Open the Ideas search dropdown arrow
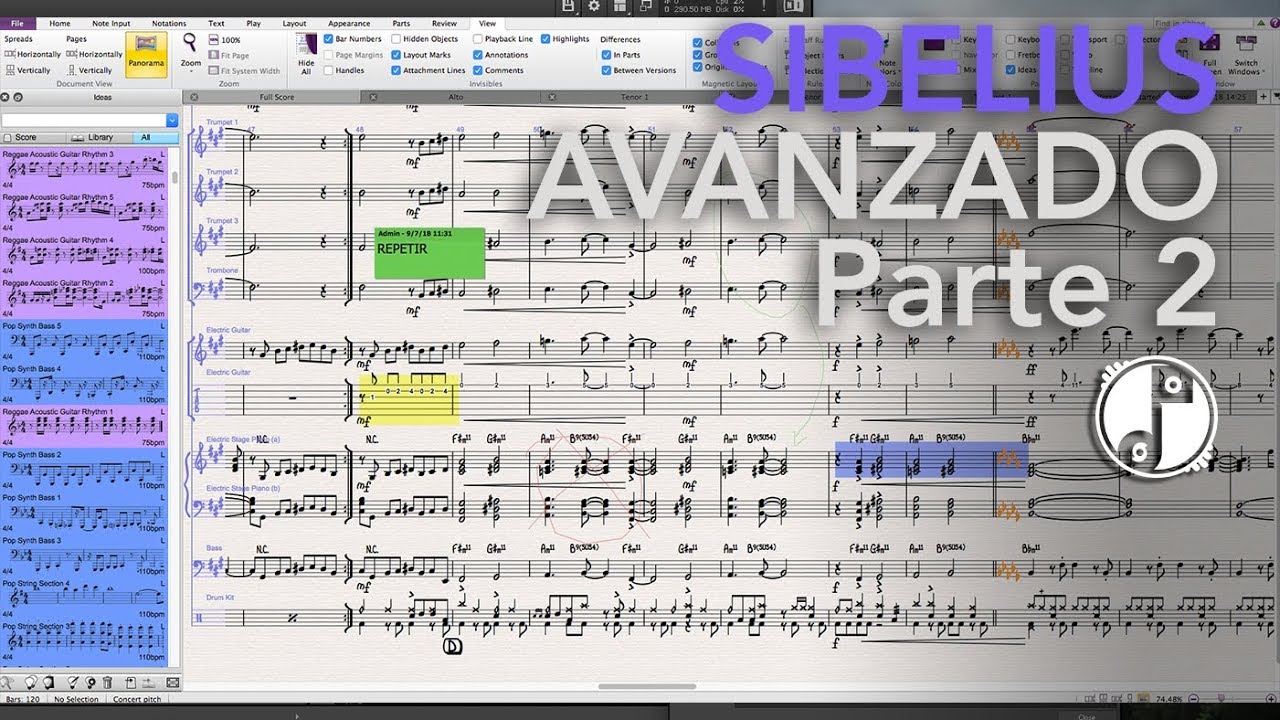Screen dimensions: 1280x720 point(172,120)
